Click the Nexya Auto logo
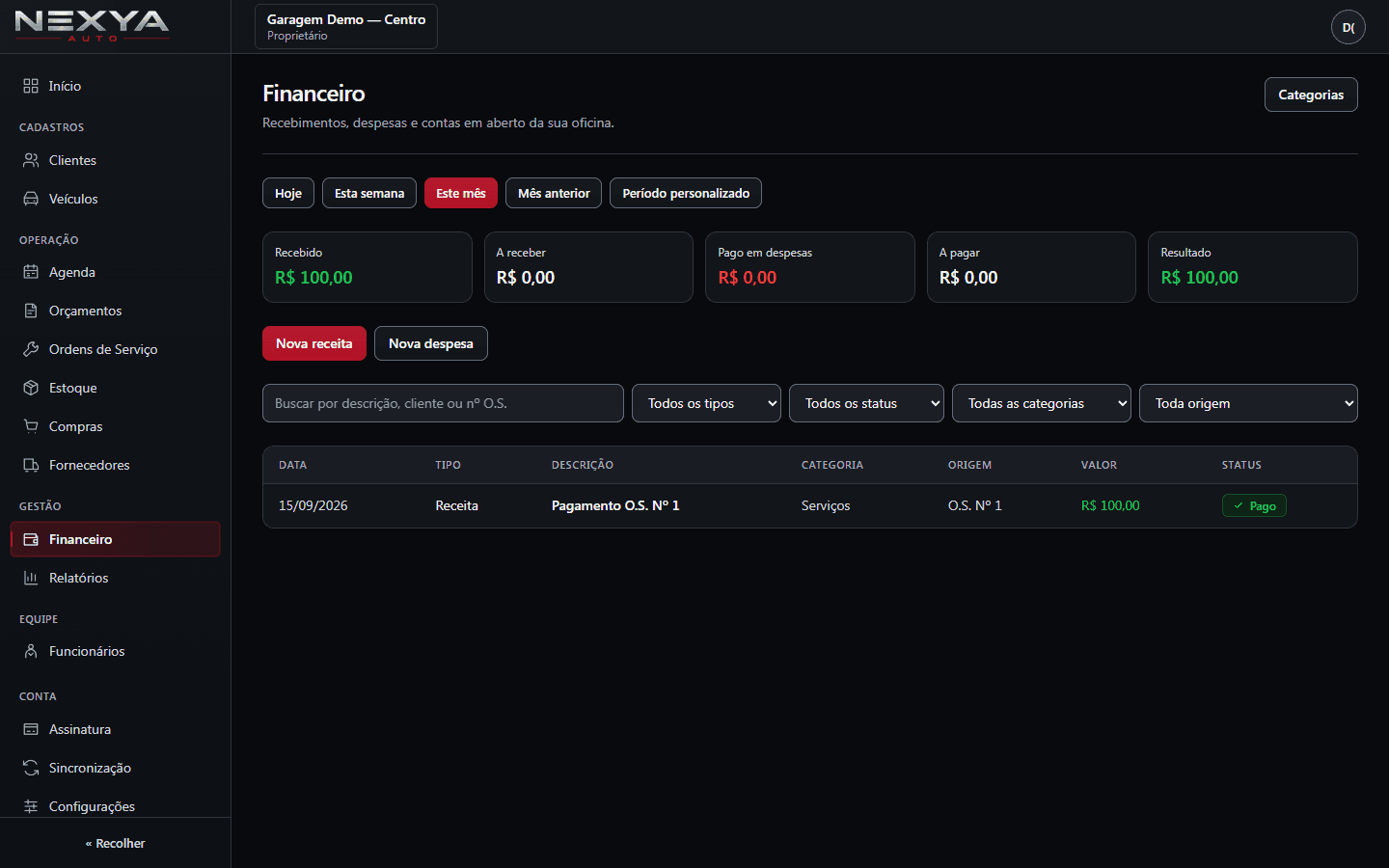 (93, 24)
